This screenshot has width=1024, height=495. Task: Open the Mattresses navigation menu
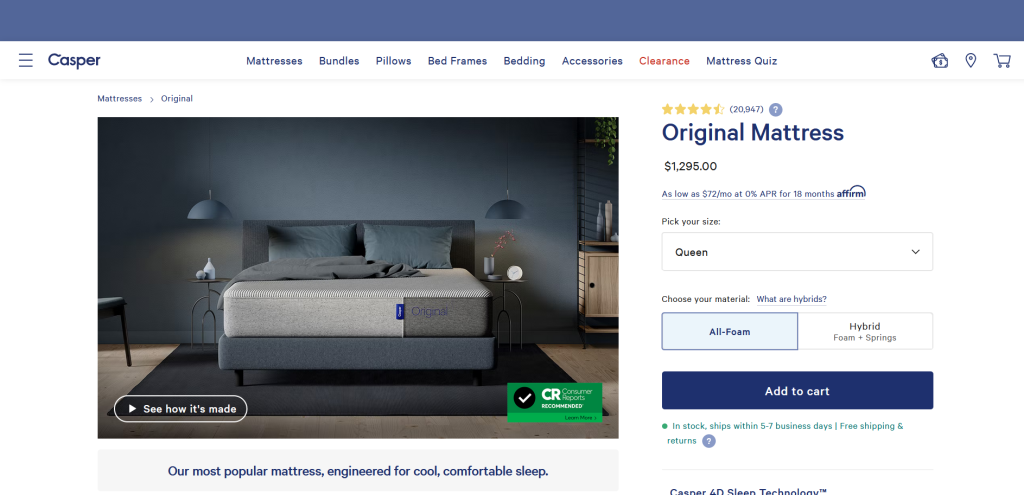(274, 61)
